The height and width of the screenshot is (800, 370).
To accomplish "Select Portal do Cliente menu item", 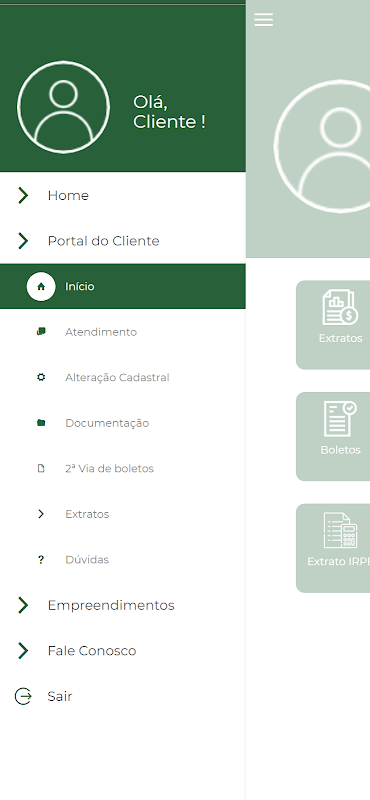I will tap(103, 241).
